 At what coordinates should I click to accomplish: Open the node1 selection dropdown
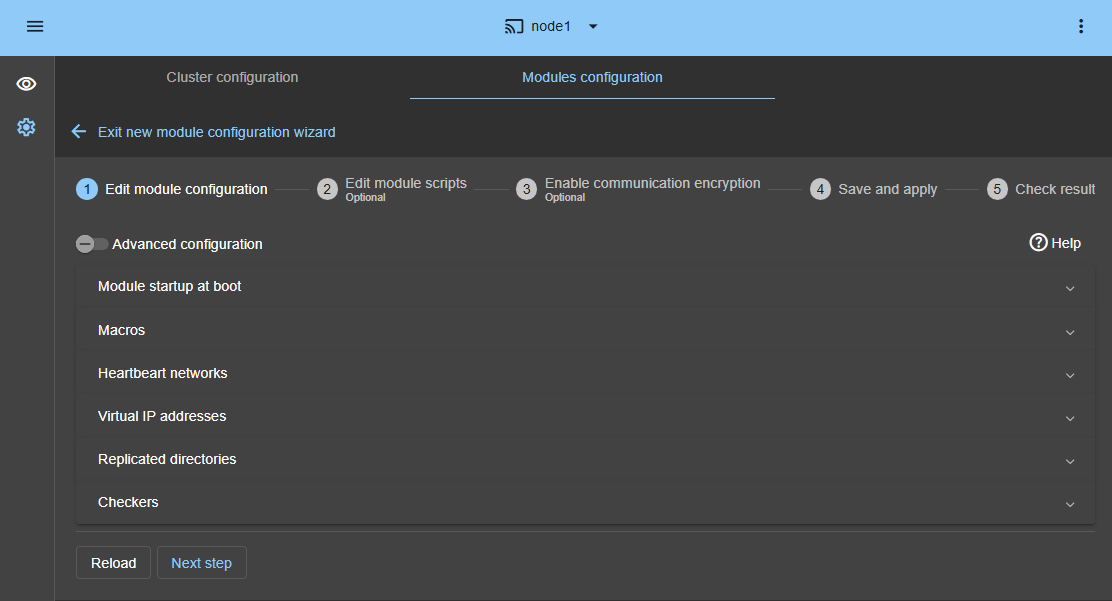point(592,27)
